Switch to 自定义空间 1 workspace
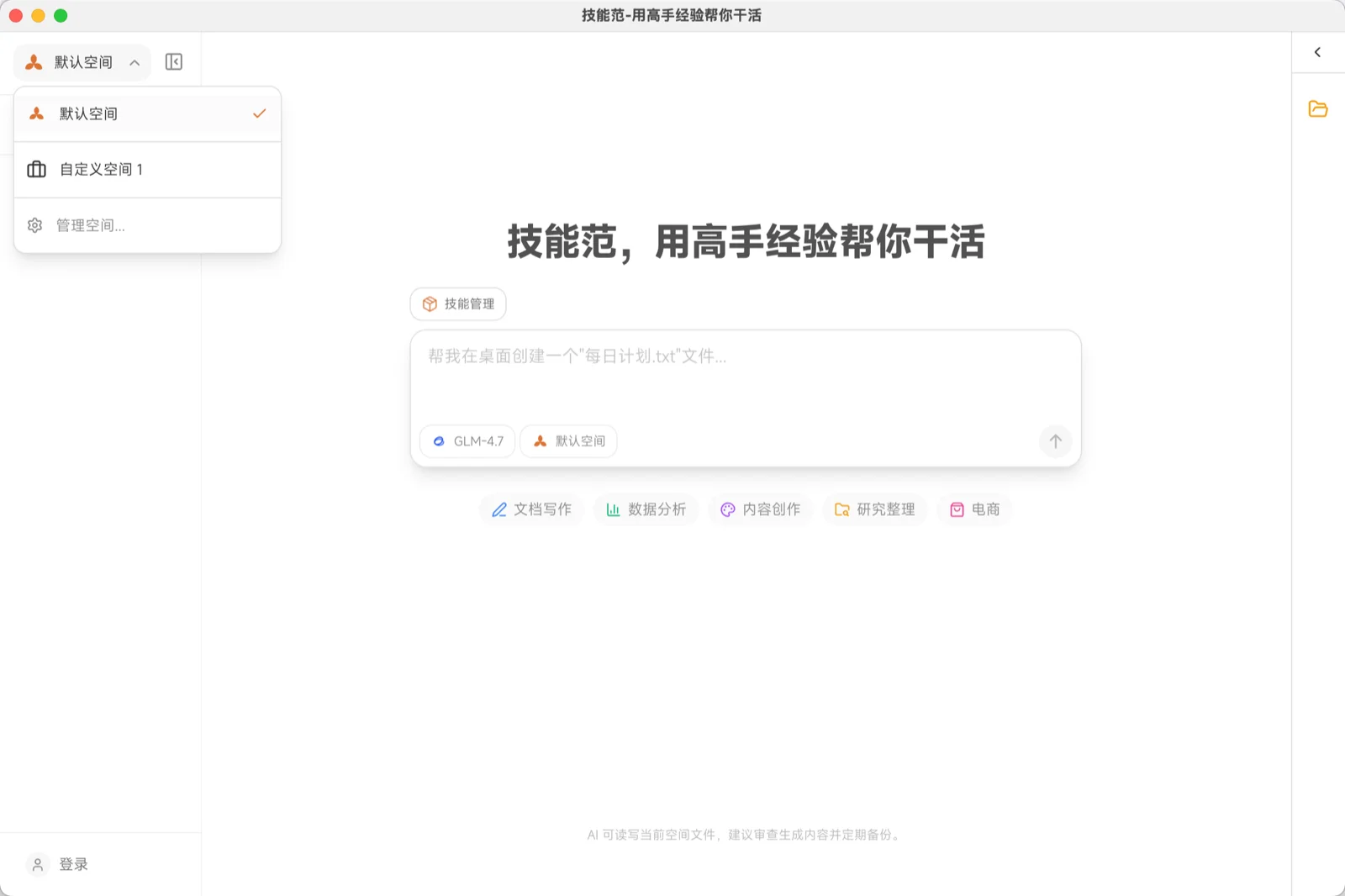 [x=147, y=170]
